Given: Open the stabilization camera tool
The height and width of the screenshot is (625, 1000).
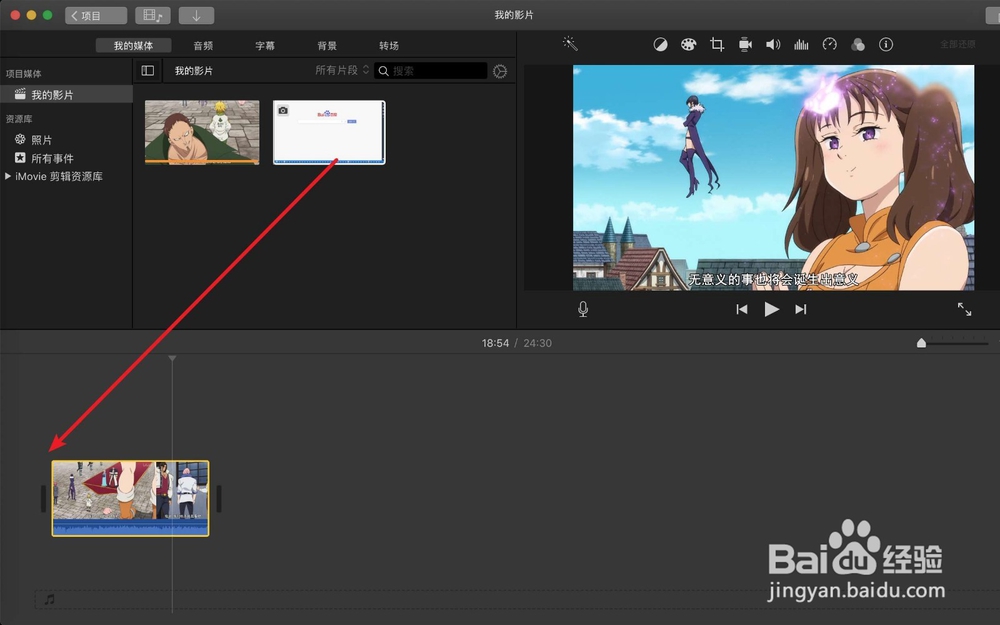Looking at the screenshot, I should tap(745, 44).
